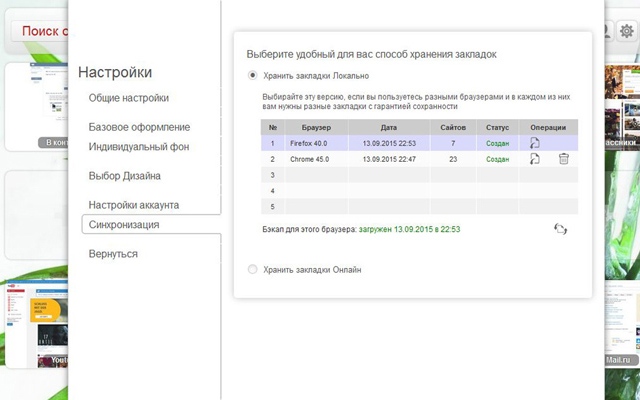Viewport: 640px width, 400px height.
Task: Click restore icon for Firefox 40.0 backup
Action: 535,143
